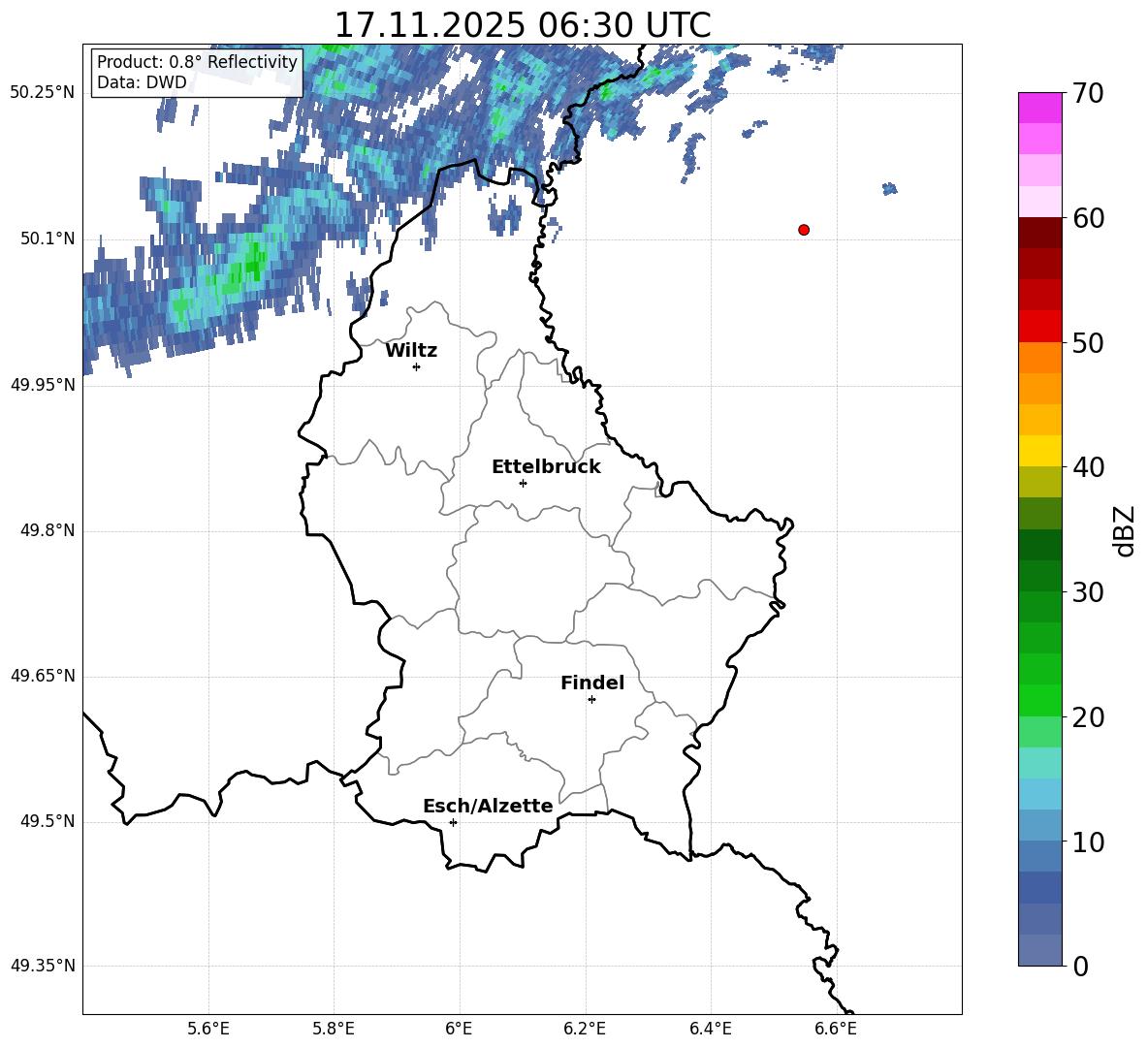This screenshot has height=1048, width=1148.
Task: Click the 70 colorbar tick label
Action: 1088,93
